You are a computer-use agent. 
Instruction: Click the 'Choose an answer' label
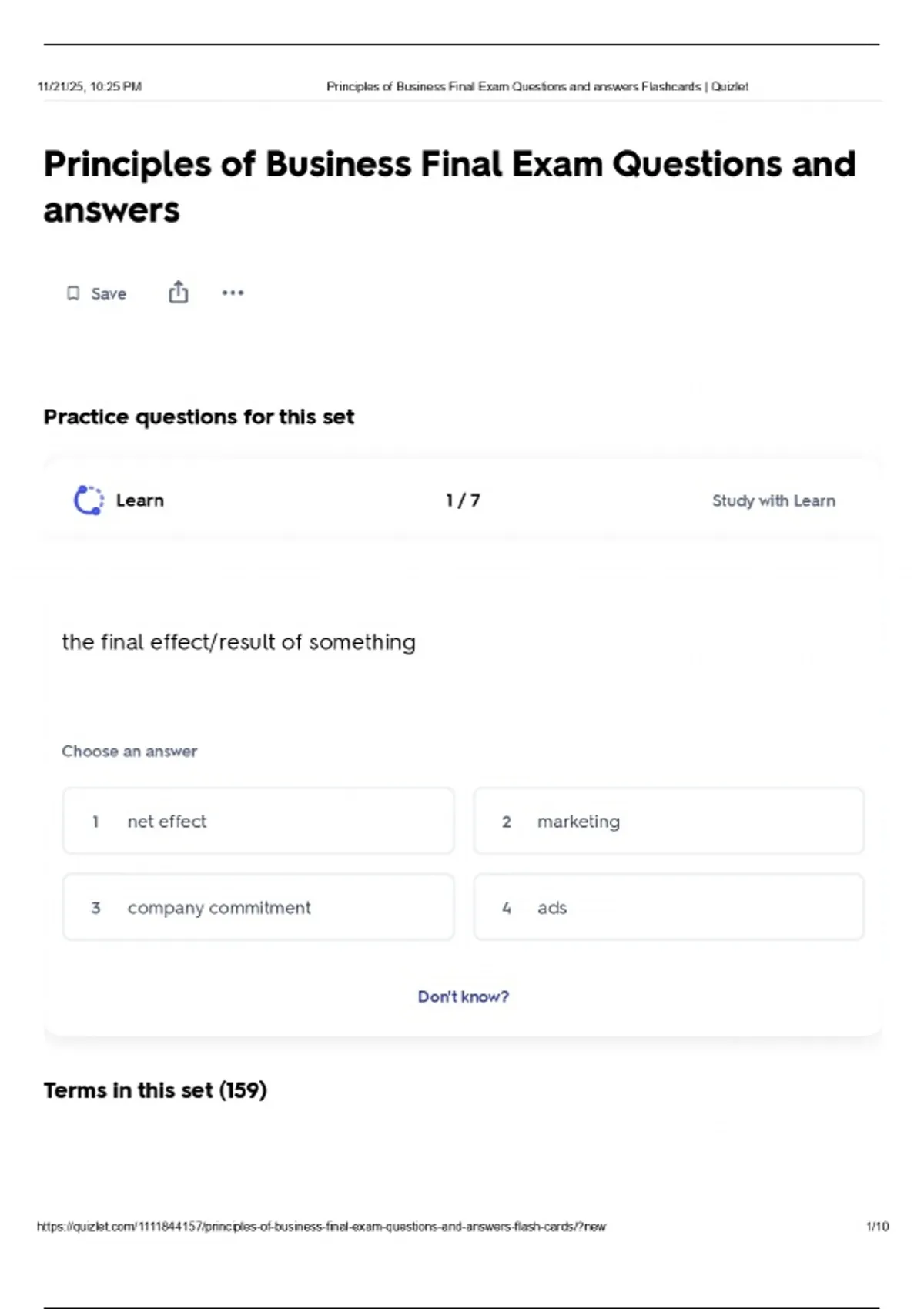[x=129, y=751]
